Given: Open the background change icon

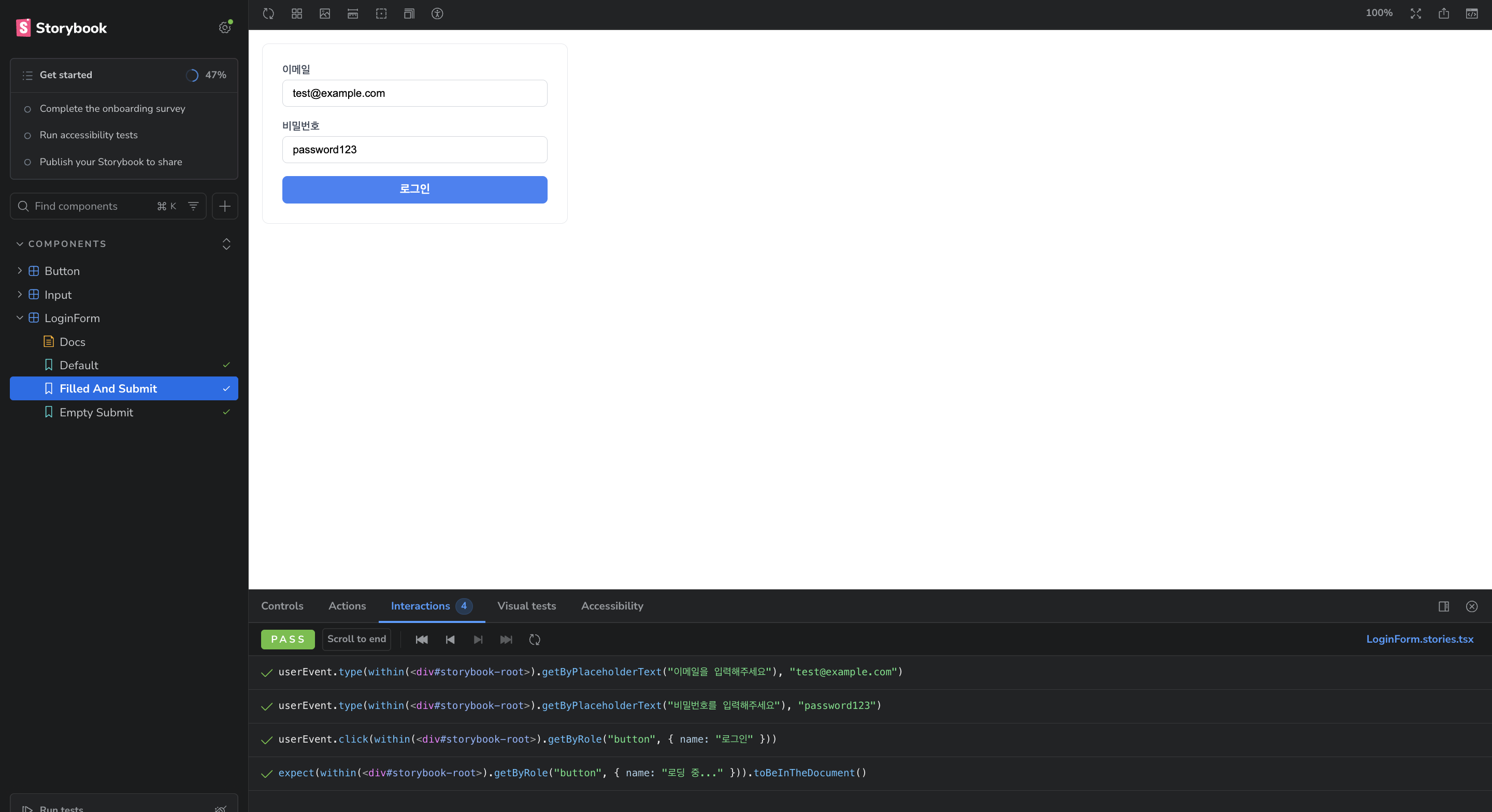Looking at the screenshot, I should click(x=325, y=13).
